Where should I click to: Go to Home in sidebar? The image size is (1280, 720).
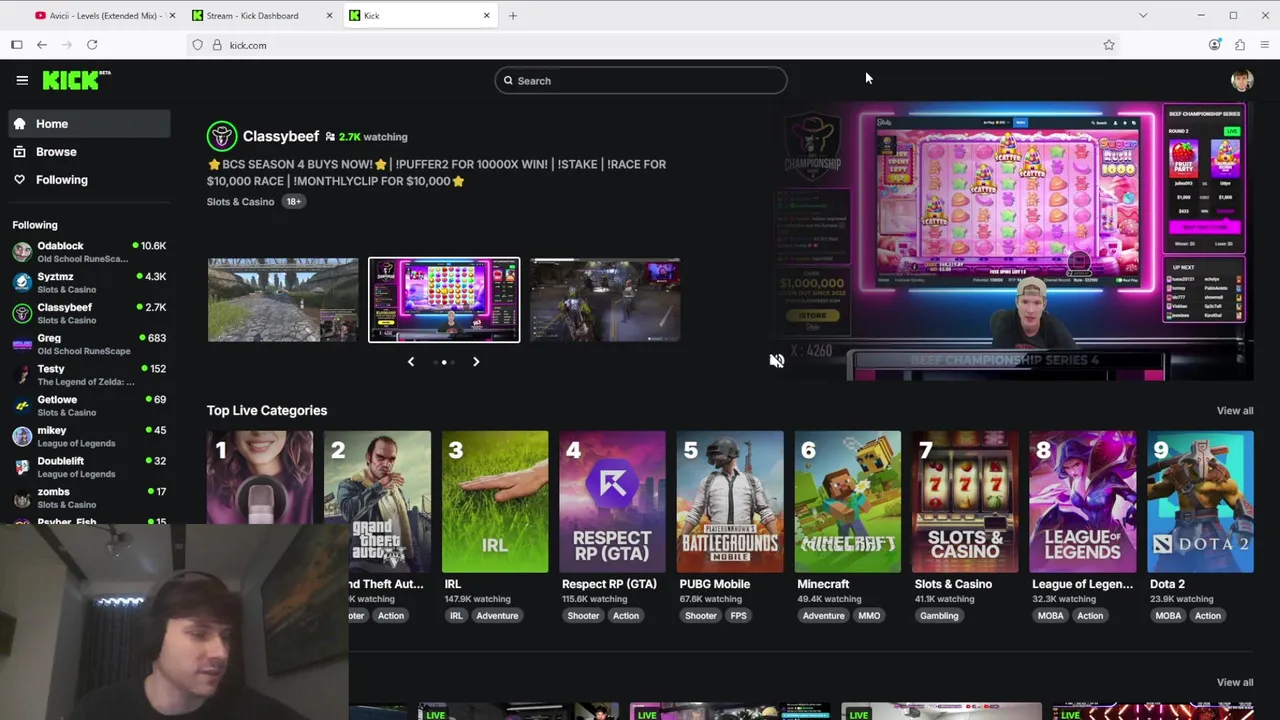pyautogui.click(x=89, y=124)
